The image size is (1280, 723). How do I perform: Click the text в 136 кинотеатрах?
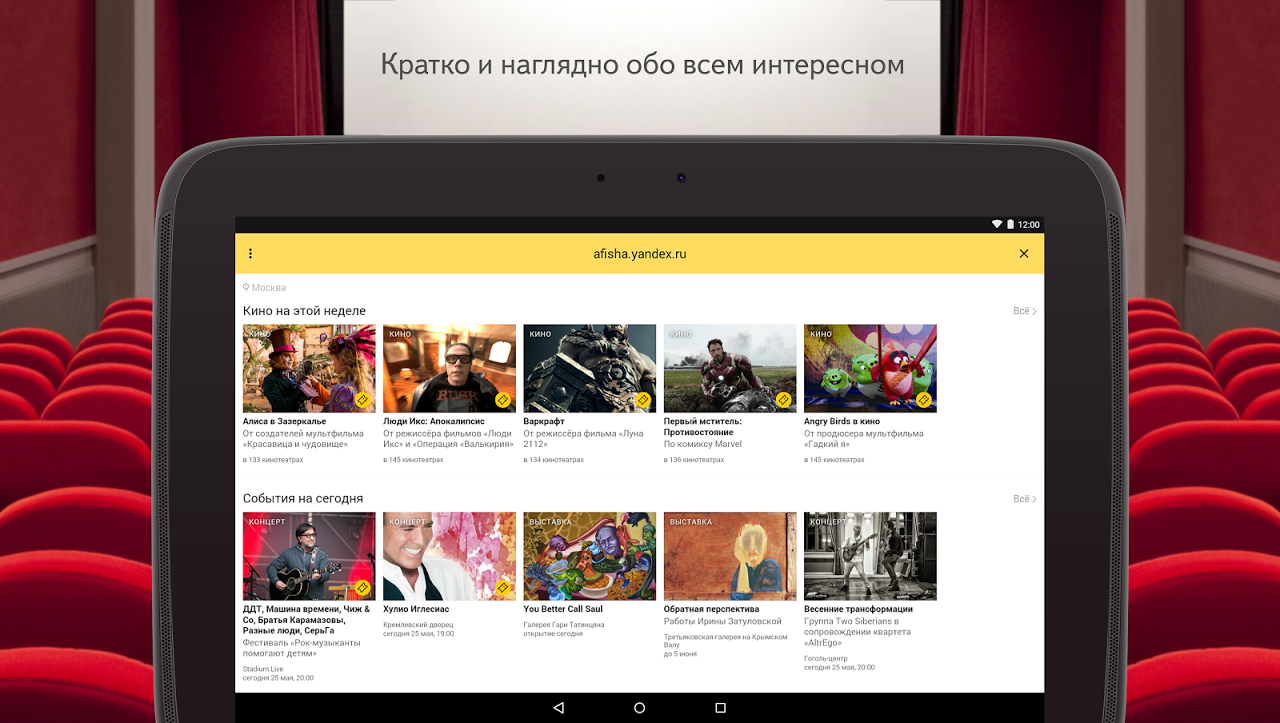[x=694, y=460]
